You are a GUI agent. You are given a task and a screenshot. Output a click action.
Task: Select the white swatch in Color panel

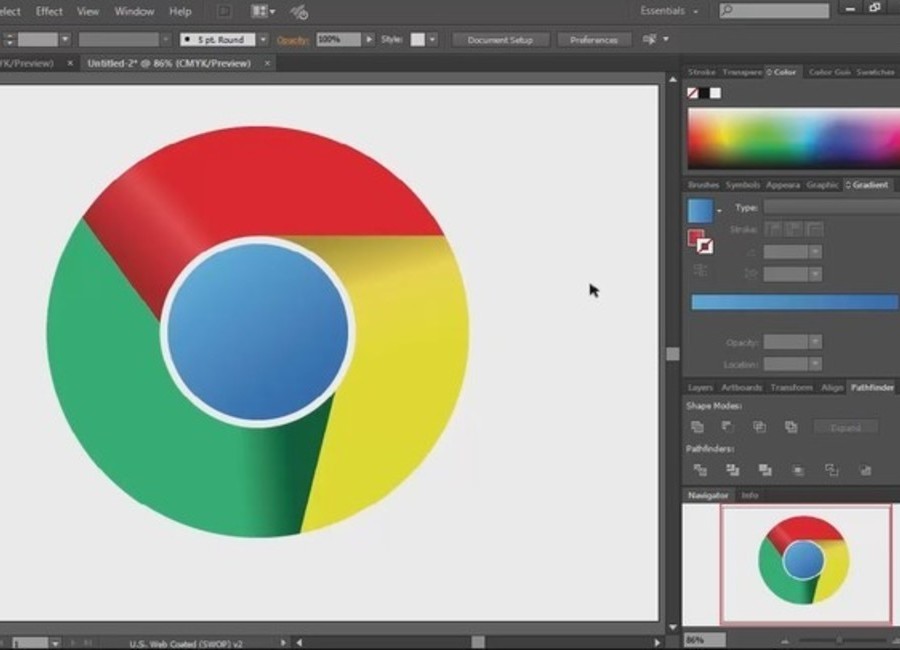pos(715,93)
